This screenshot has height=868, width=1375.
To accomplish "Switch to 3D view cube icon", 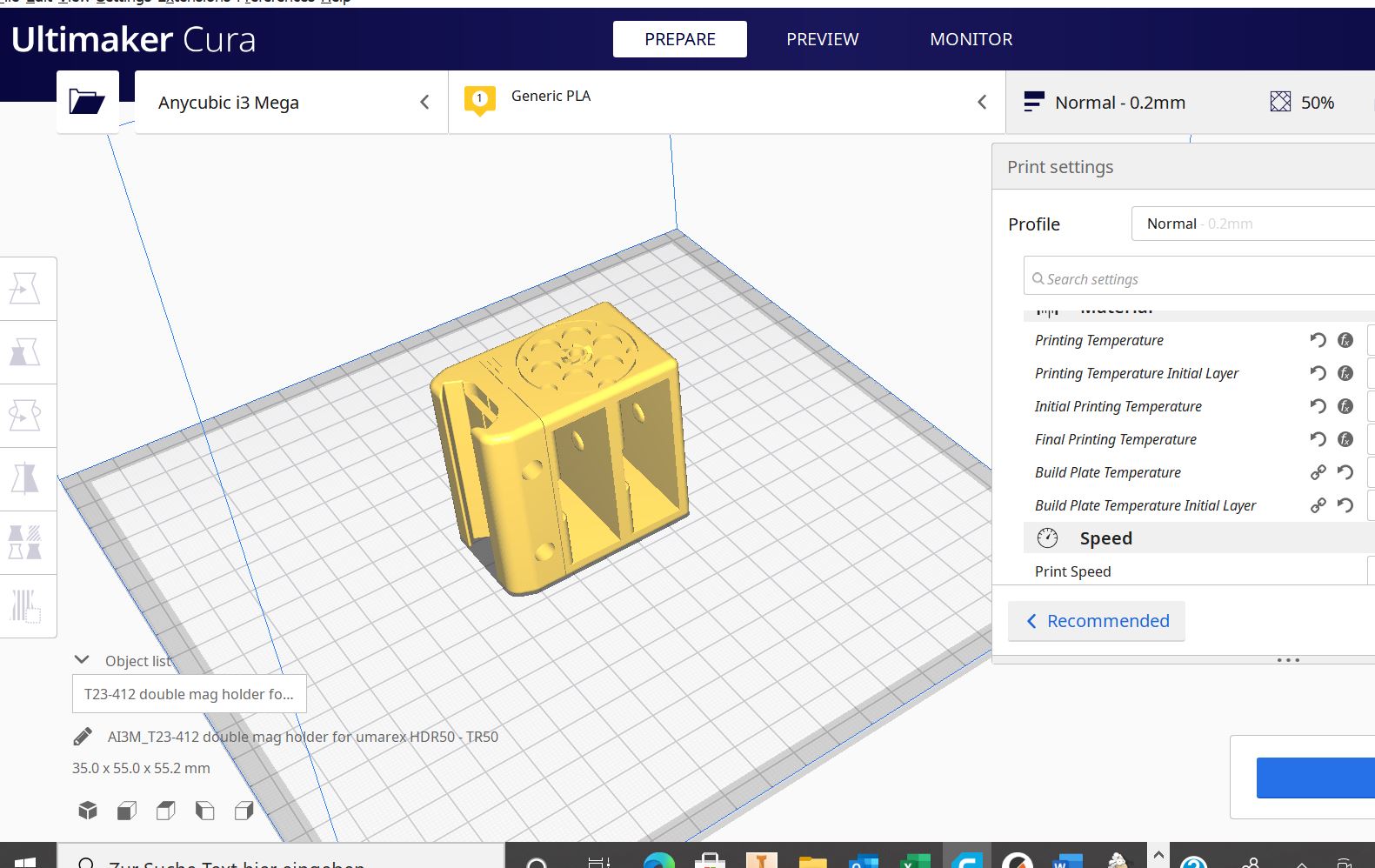I will click(88, 811).
